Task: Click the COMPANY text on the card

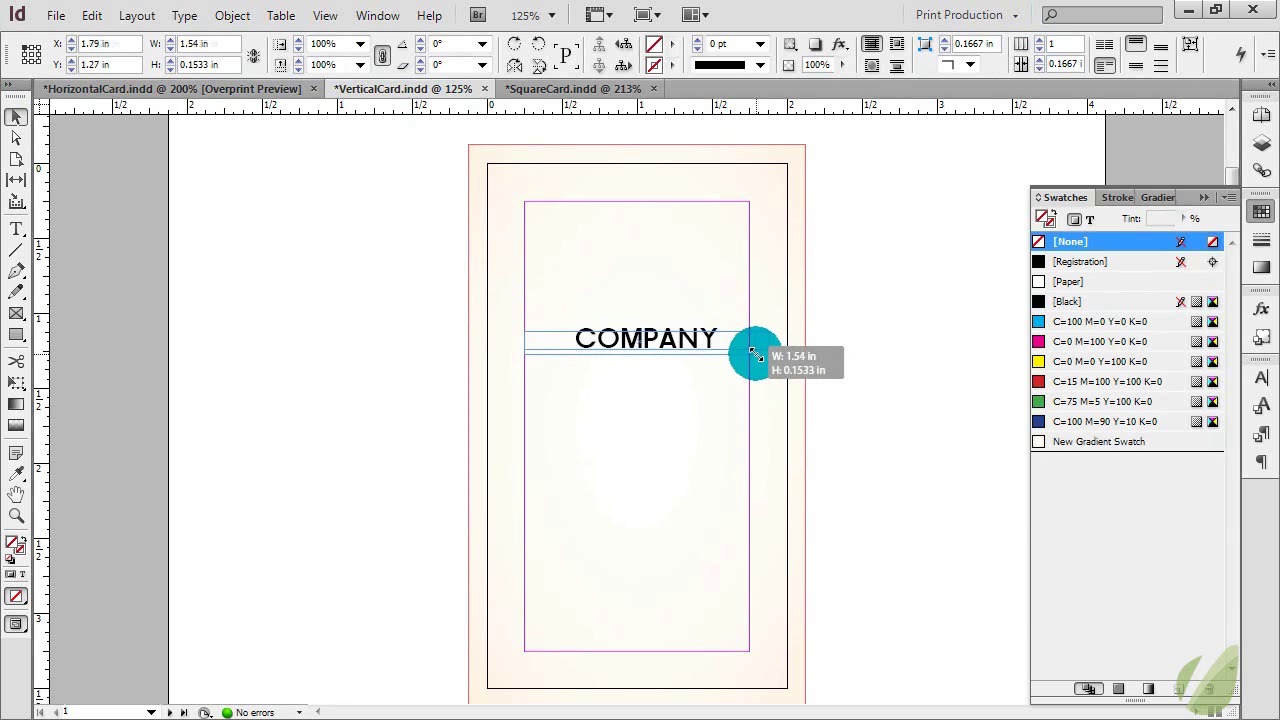Action: 646,339
